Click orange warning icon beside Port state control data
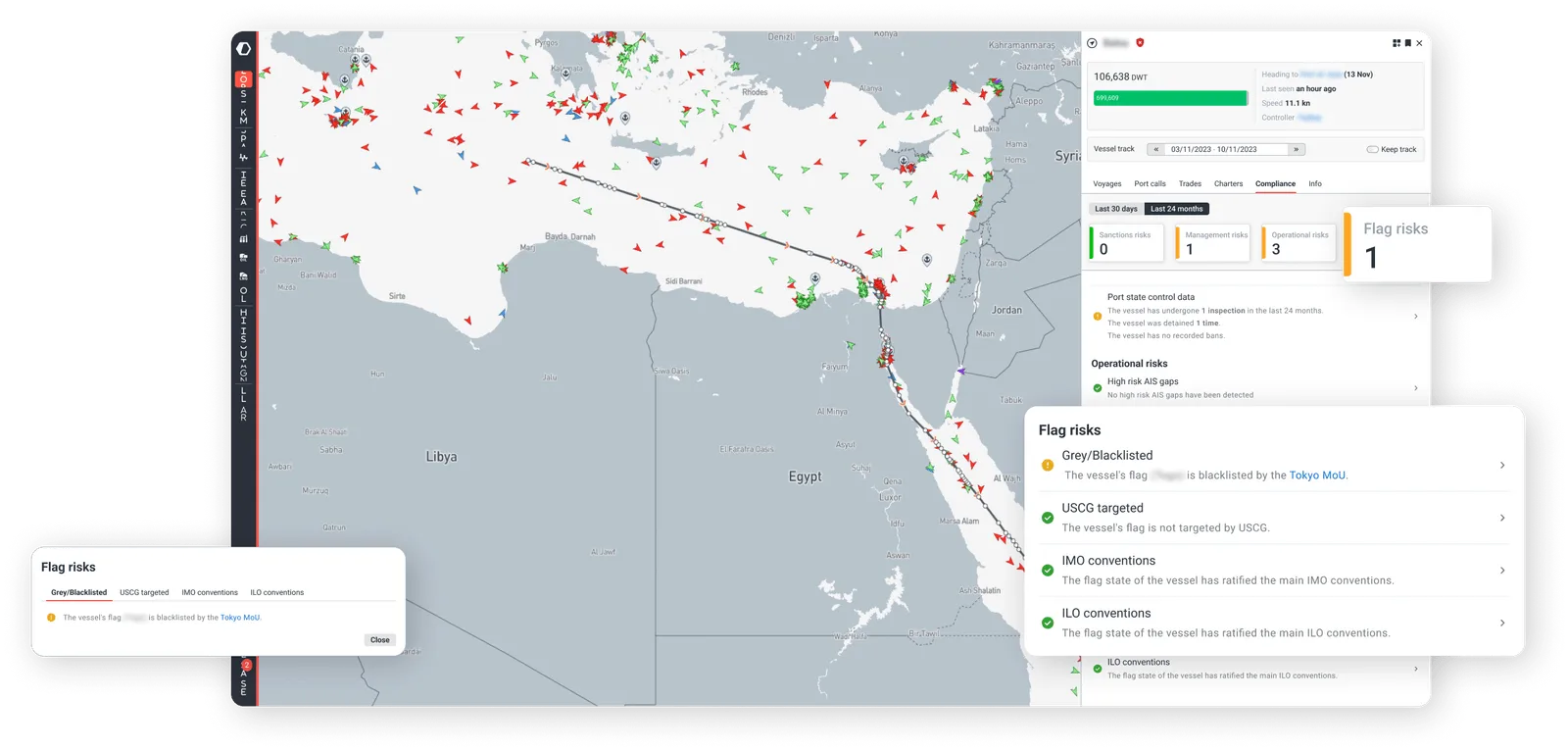The image size is (1568, 750). click(1098, 316)
